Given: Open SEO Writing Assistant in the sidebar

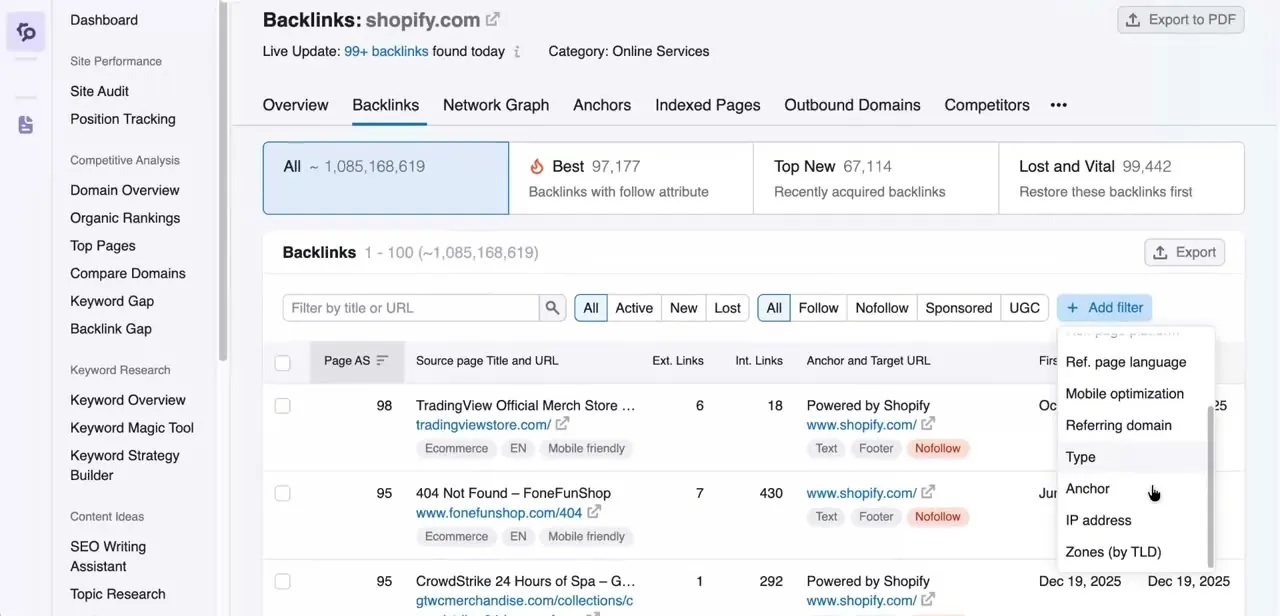Looking at the screenshot, I should pos(108,557).
